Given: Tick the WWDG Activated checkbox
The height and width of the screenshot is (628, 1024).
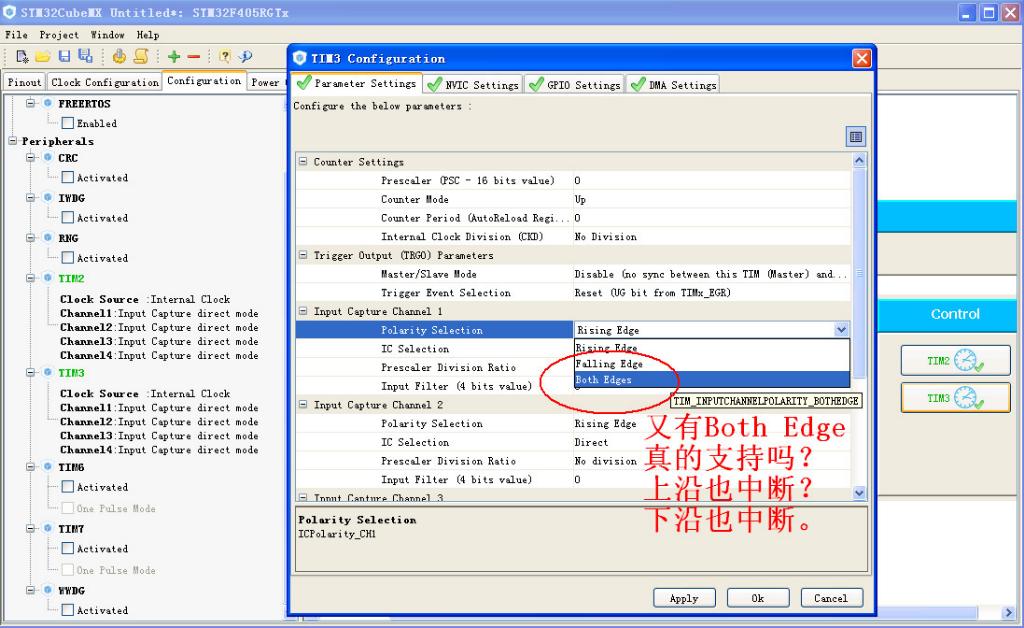Looking at the screenshot, I should coord(67,610).
